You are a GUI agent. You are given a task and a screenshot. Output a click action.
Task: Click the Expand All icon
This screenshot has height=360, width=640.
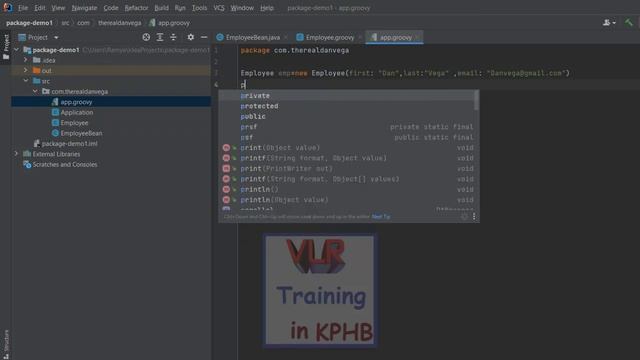point(160,37)
